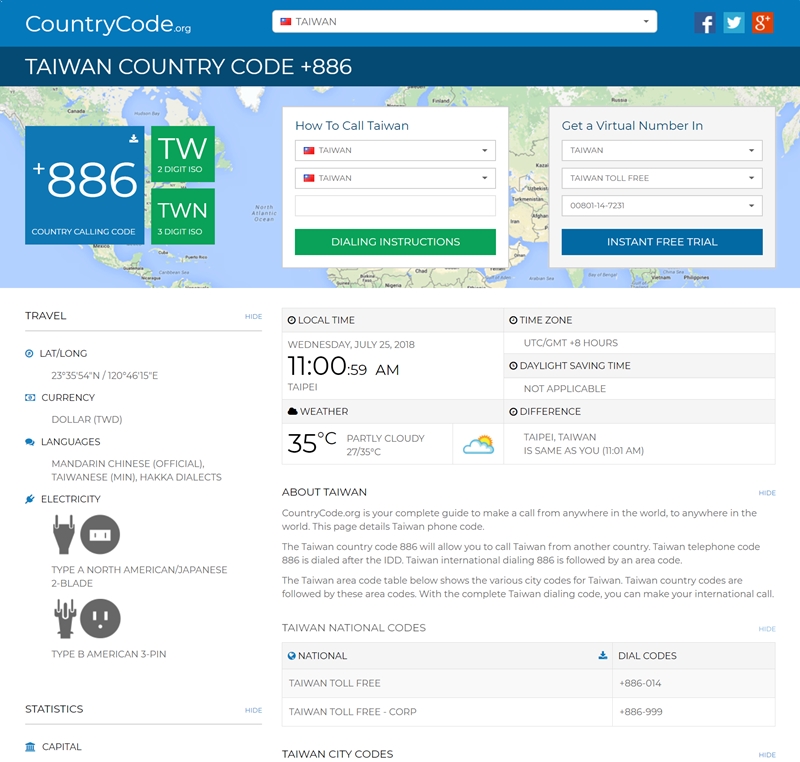Click the Taiwan flag in top country selector
Viewport: 800px width, 762px height.
286,22
